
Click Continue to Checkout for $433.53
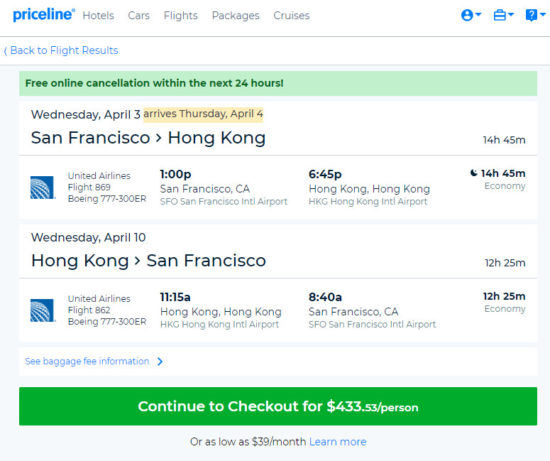tap(278, 406)
